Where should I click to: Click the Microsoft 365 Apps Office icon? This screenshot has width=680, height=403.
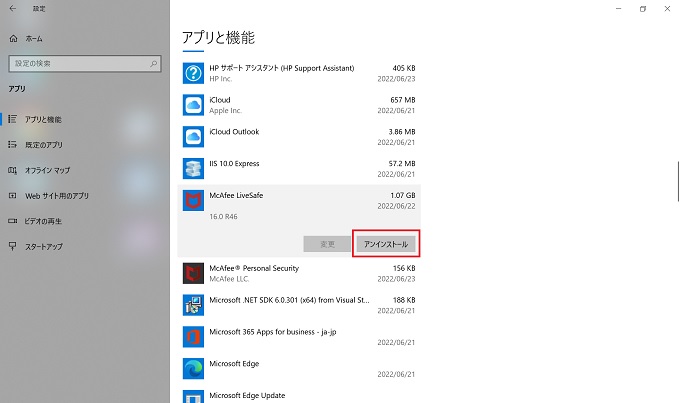click(193, 337)
